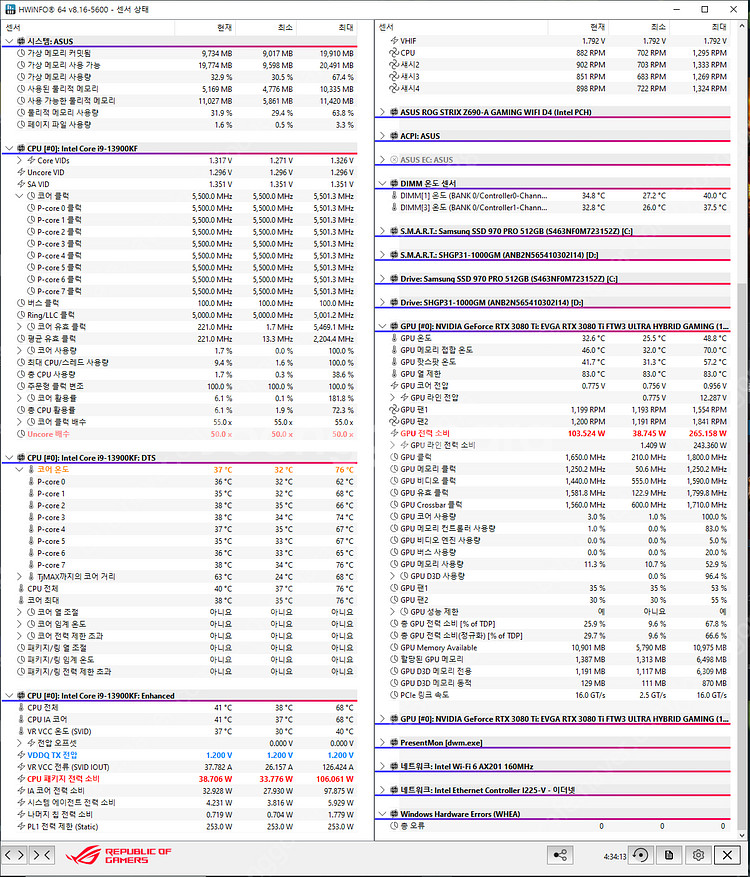Image resolution: width=750 pixels, height=877 pixels.
Task: Start logging with the document icon
Action: pos(669,855)
